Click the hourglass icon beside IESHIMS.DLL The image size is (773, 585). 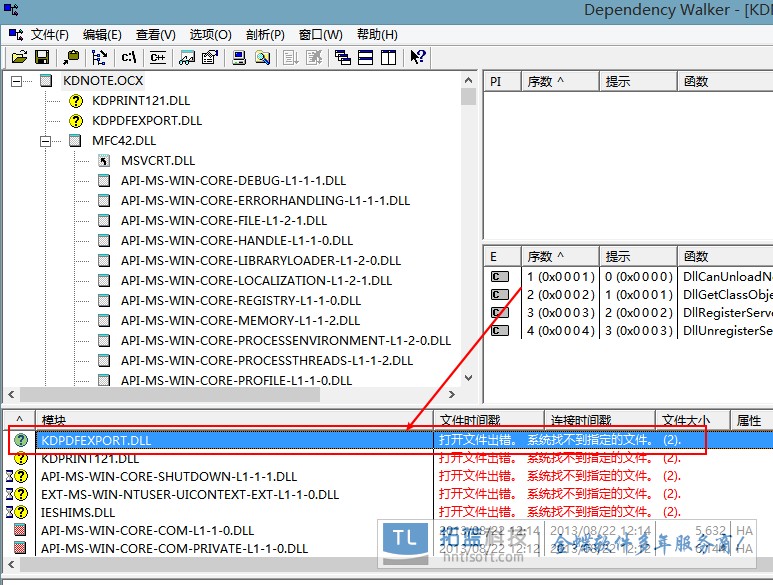[9, 512]
